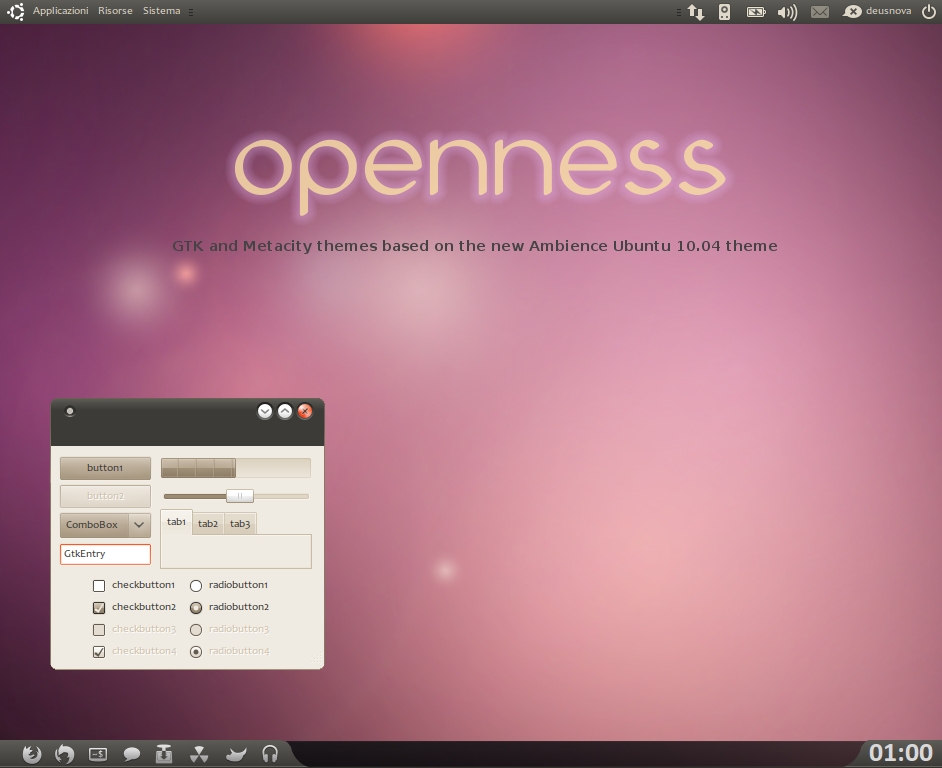Click the disabled checkbutton3 box
942x768 pixels.
pos(99,630)
